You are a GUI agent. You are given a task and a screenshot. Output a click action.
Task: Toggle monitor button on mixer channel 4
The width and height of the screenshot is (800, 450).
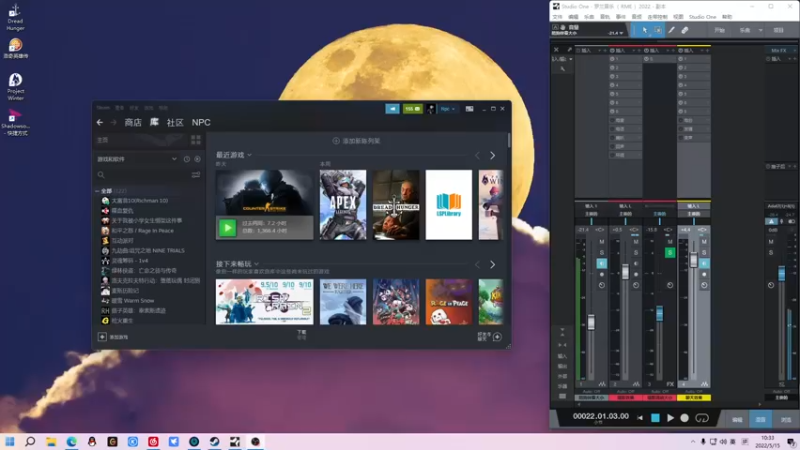(704, 263)
